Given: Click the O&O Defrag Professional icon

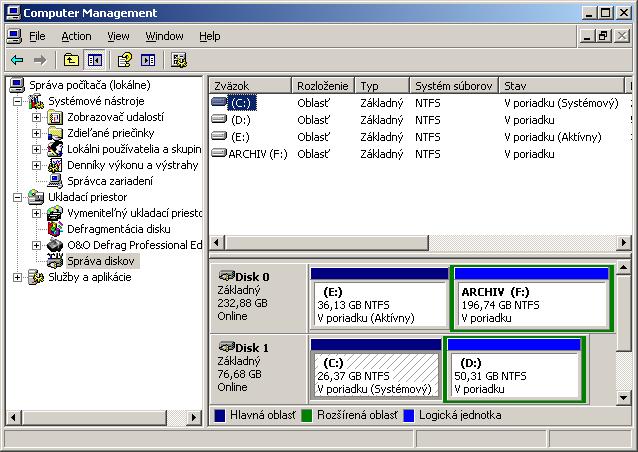Looking at the screenshot, I should coord(55,245).
